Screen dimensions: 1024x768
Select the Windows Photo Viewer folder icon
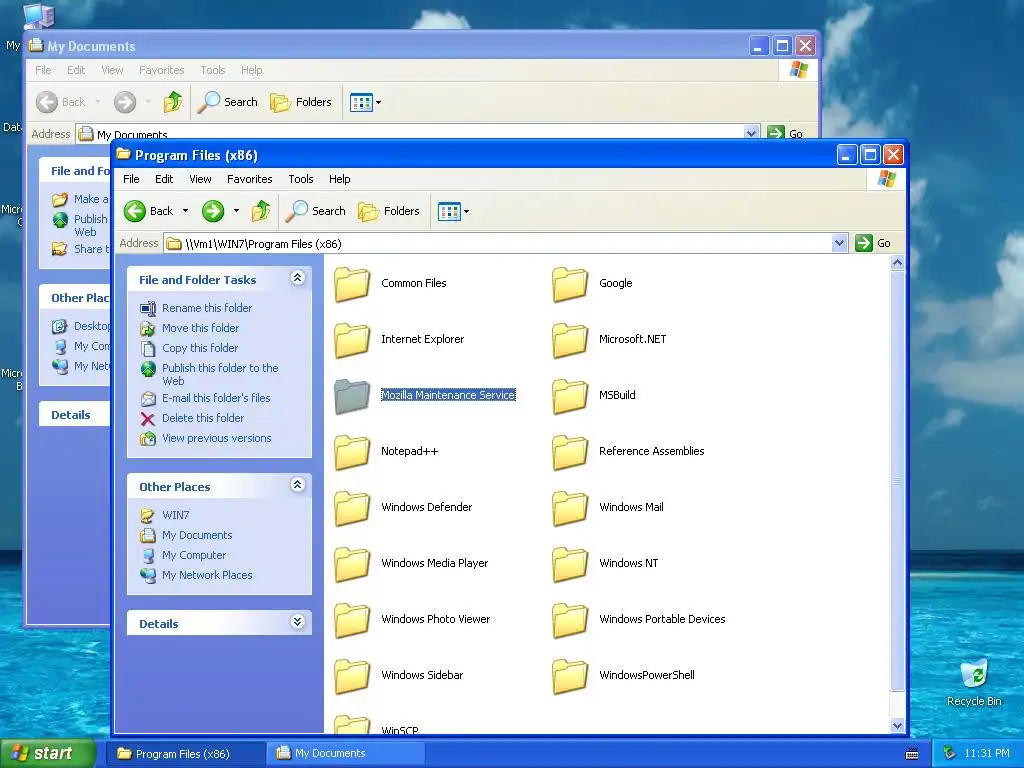click(x=352, y=621)
